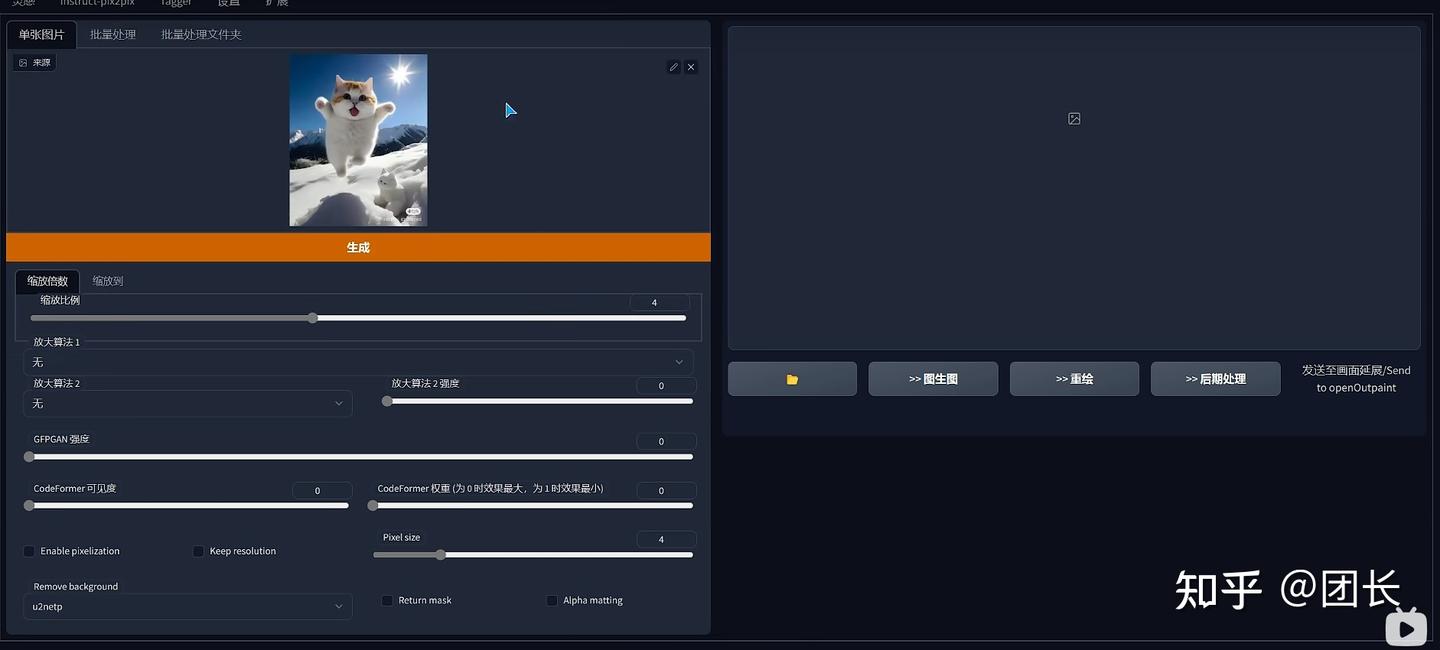Image resolution: width=1440 pixels, height=650 pixels.
Task: Open 放大算法 1 dropdown
Action: [358, 362]
